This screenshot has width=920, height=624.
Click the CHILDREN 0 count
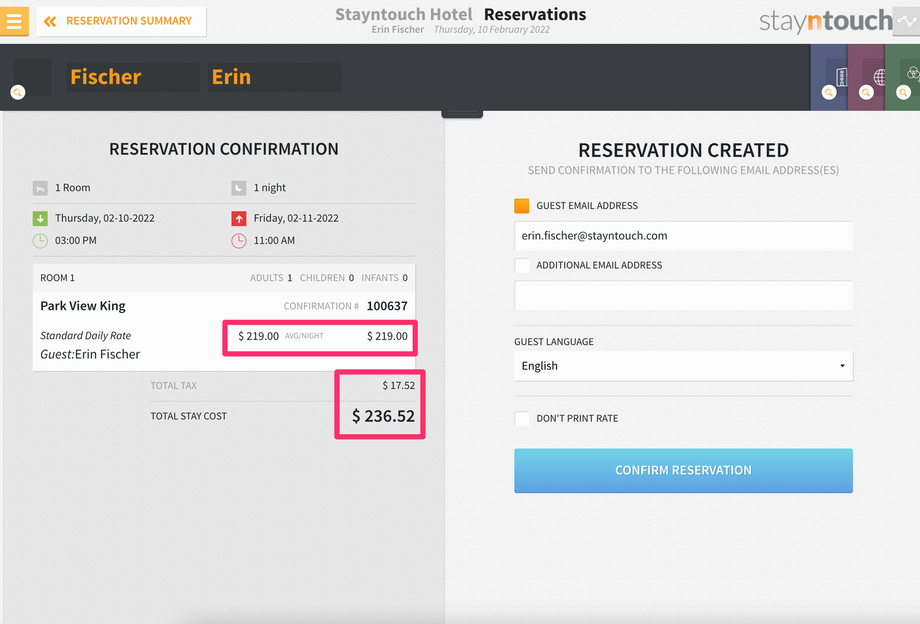pos(327,278)
